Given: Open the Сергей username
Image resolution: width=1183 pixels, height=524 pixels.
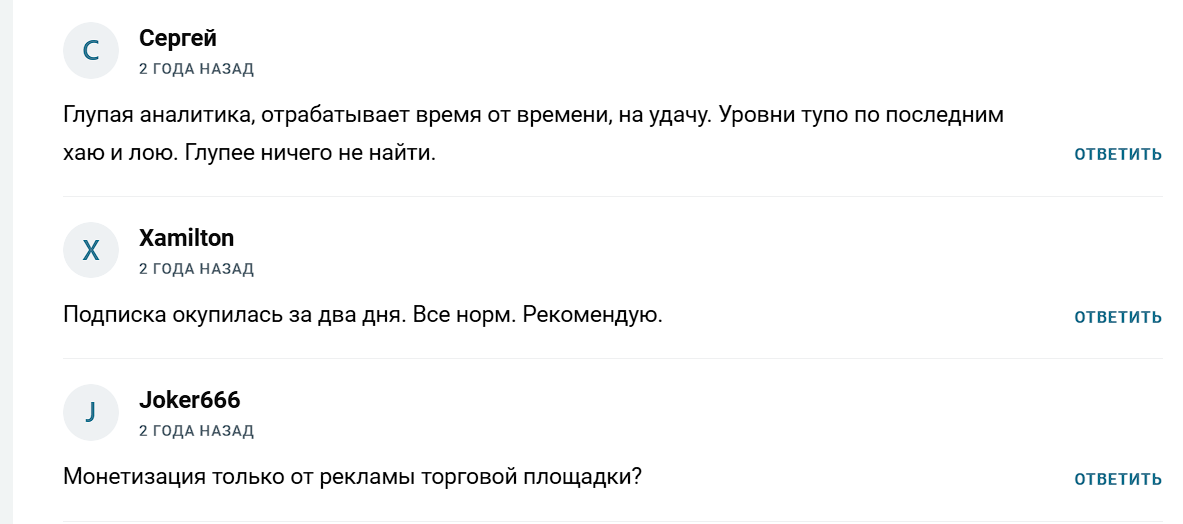Looking at the screenshot, I should 178,38.
